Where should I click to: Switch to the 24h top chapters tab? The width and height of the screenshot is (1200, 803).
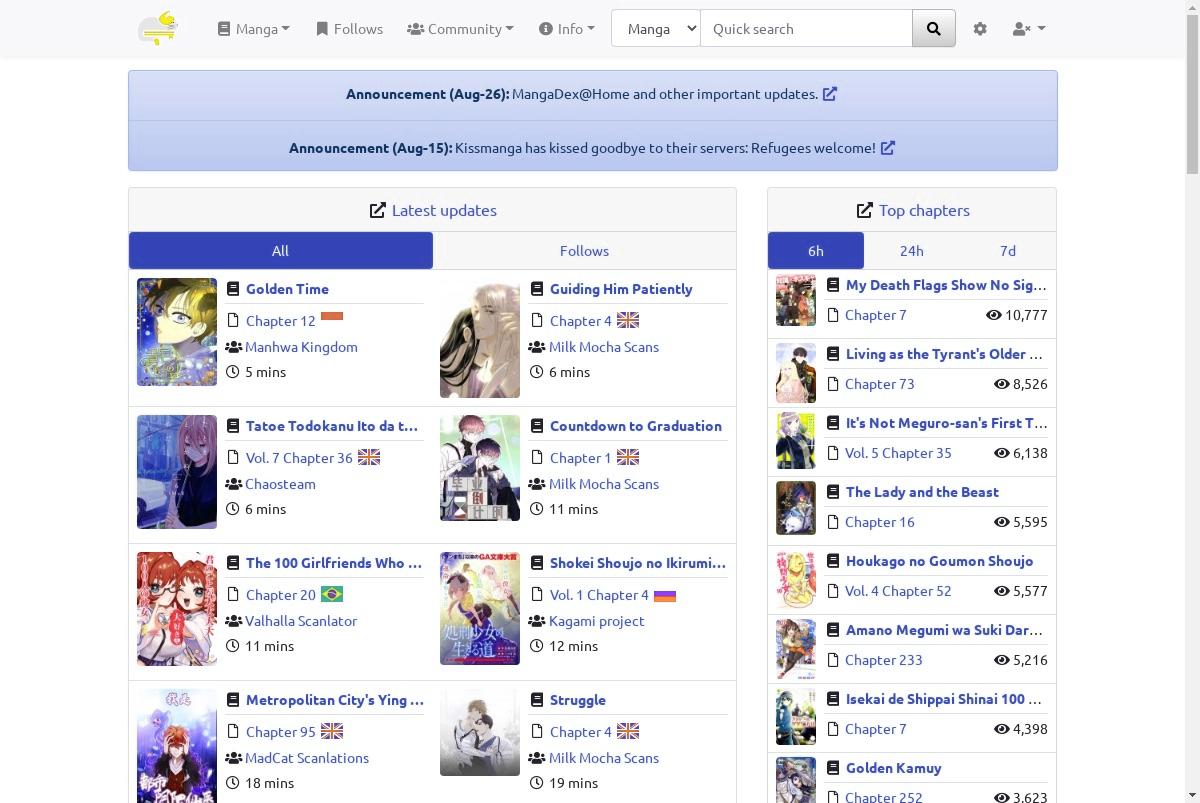tap(912, 251)
